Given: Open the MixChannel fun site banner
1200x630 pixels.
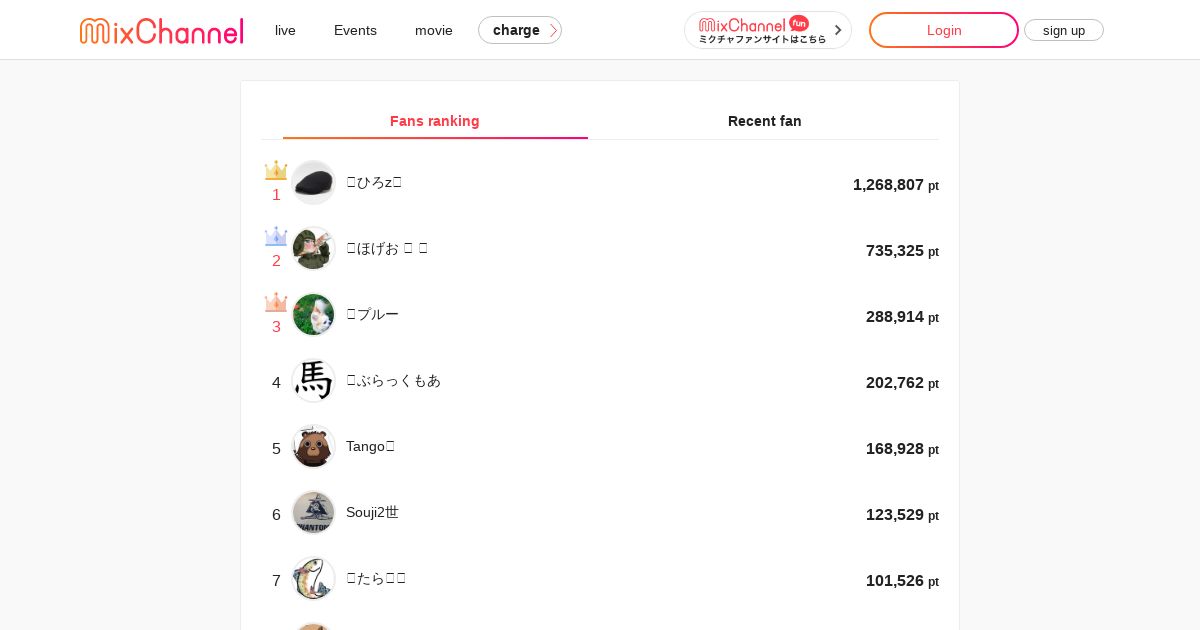Looking at the screenshot, I should click(767, 30).
